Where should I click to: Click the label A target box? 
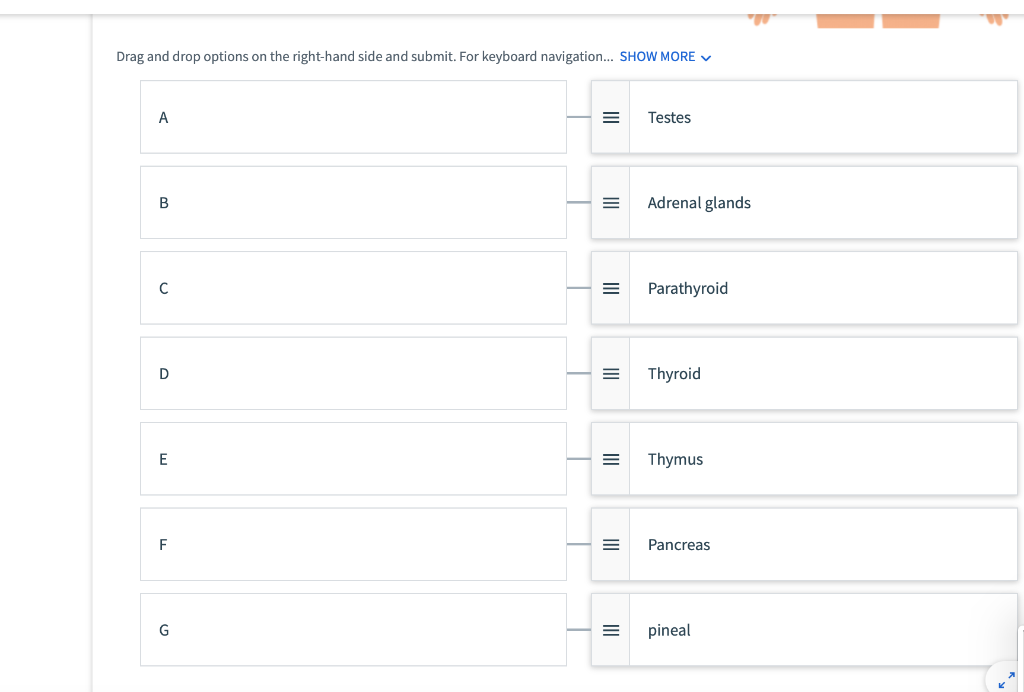pyautogui.click(x=353, y=118)
